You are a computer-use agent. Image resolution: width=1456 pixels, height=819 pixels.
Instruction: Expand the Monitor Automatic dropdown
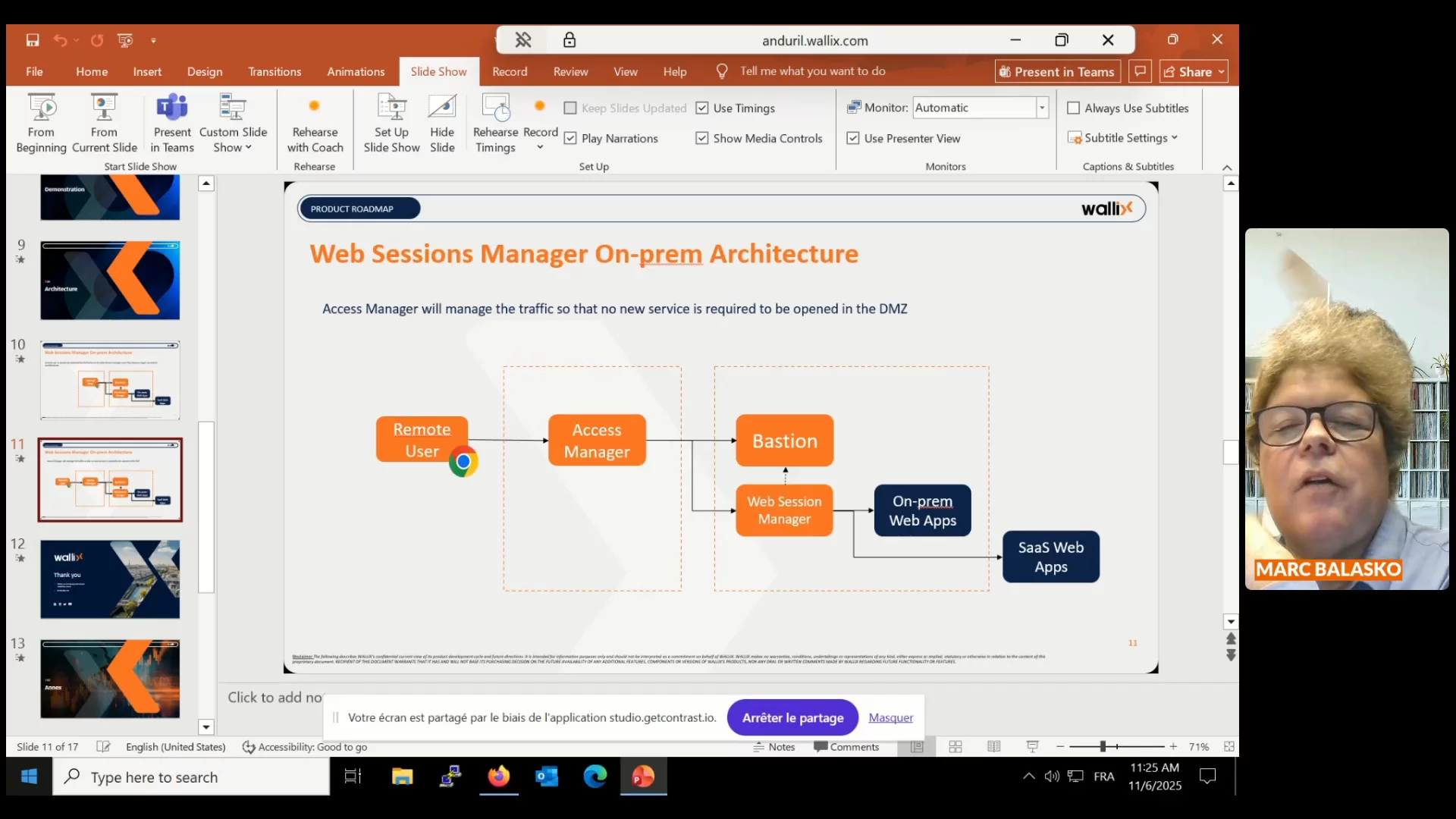[1042, 108]
